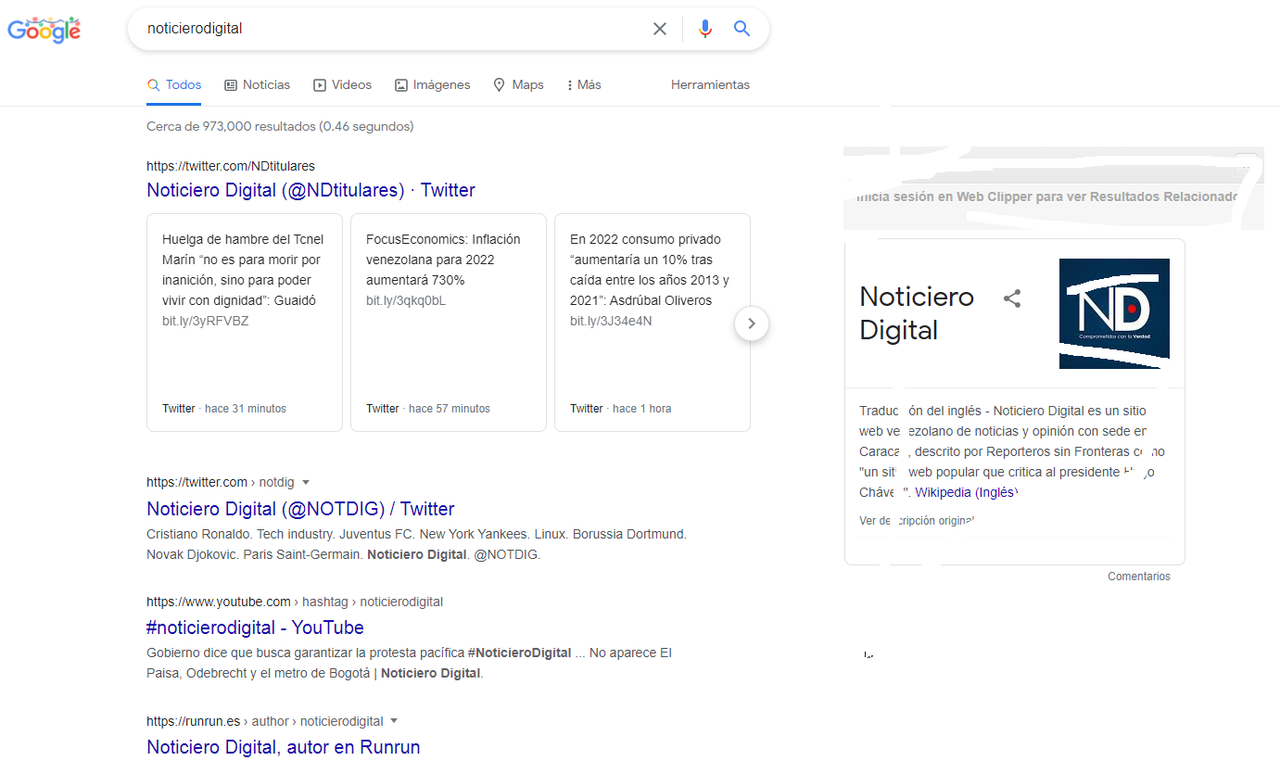The image size is (1280, 761).
Task: Expand options for runrun.es result
Action: (x=394, y=721)
